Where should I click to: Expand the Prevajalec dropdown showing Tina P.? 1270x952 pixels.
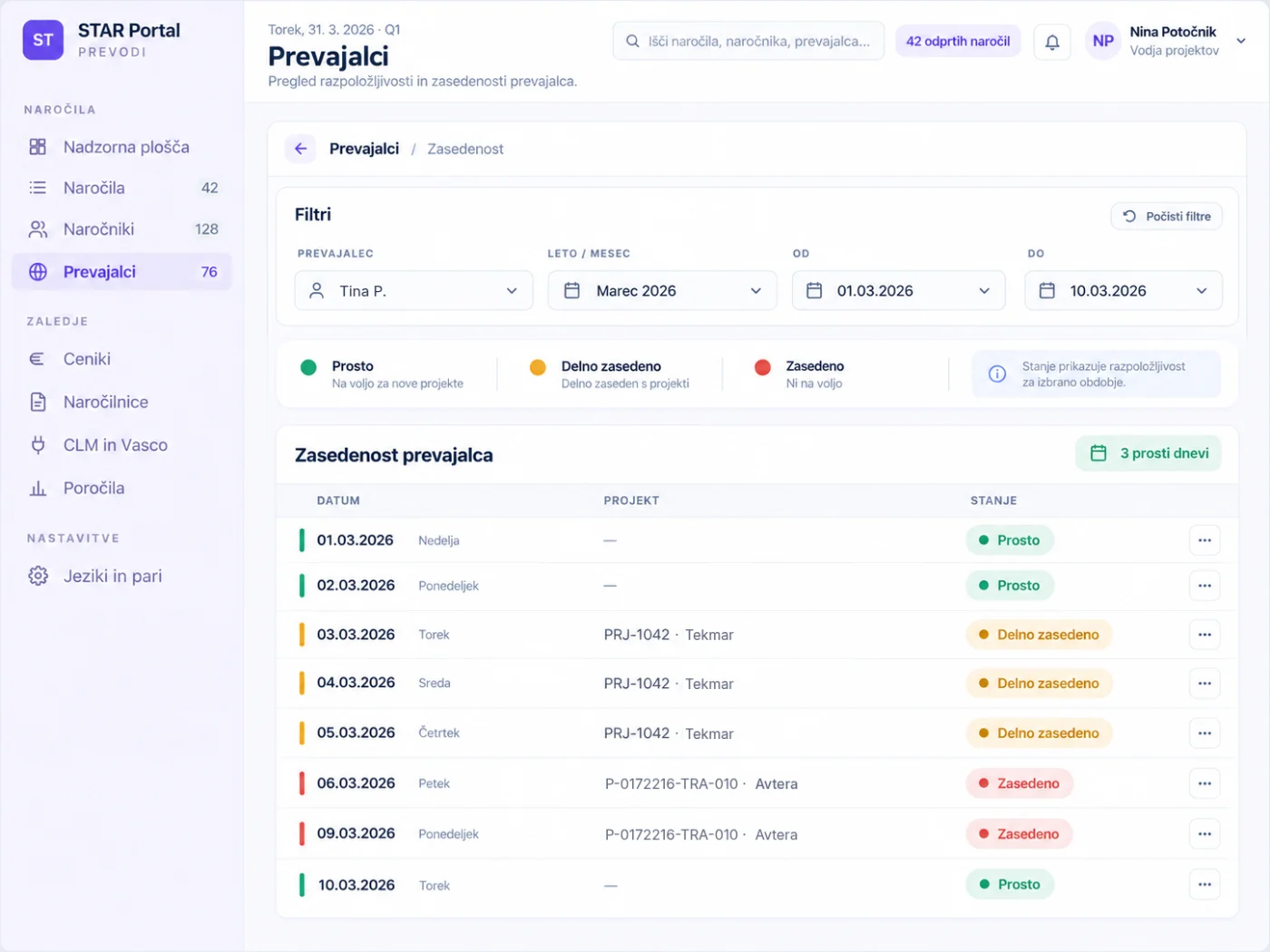(x=414, y=291)
